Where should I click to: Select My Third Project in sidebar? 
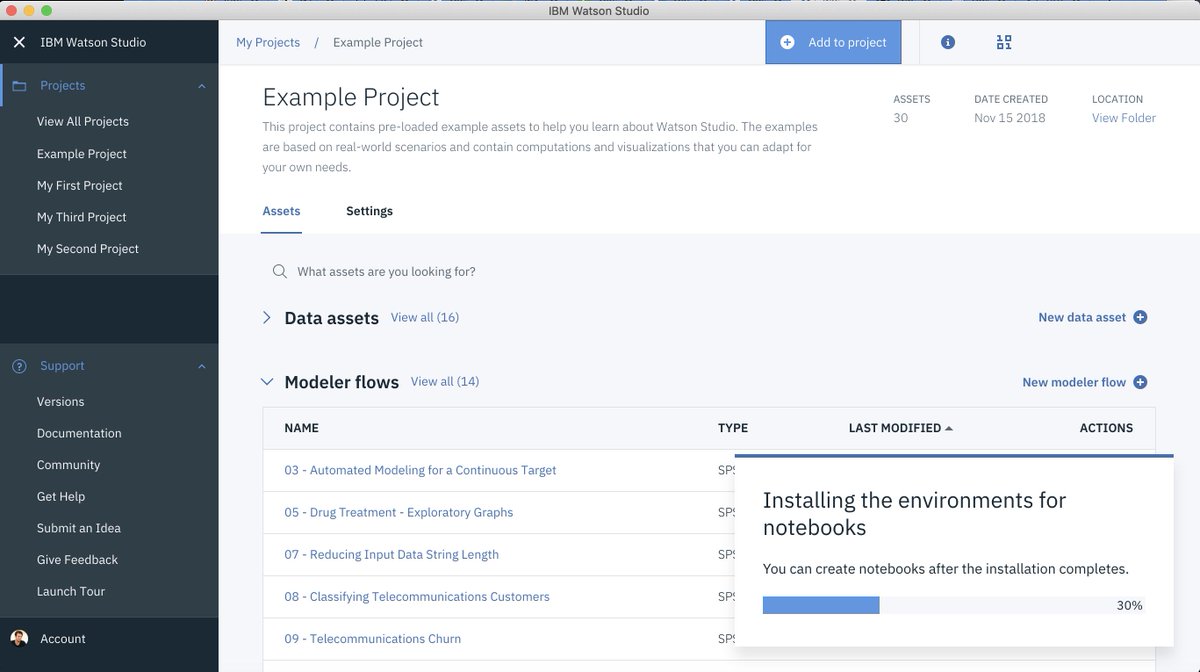[82, 217]
